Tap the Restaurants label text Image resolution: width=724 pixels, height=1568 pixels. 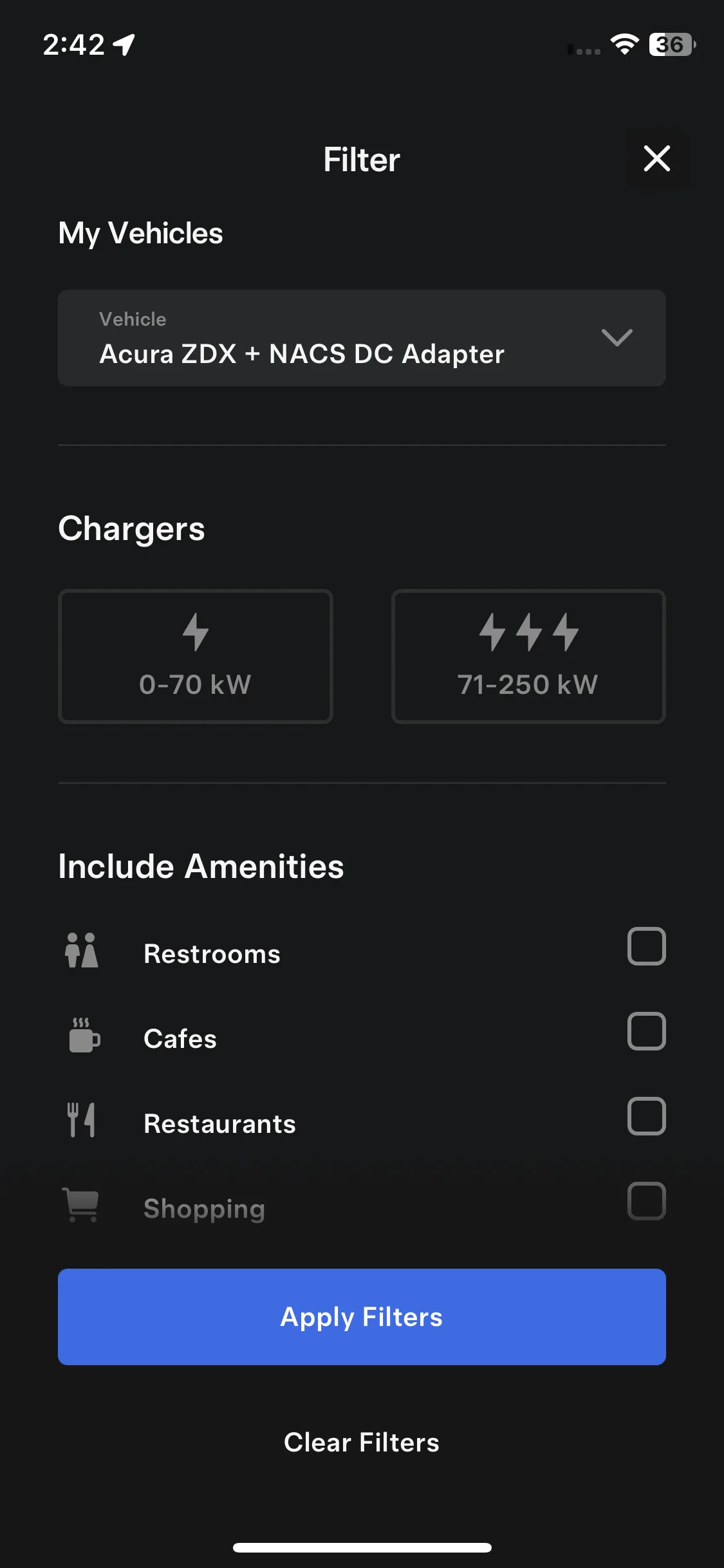[219, 1124]
